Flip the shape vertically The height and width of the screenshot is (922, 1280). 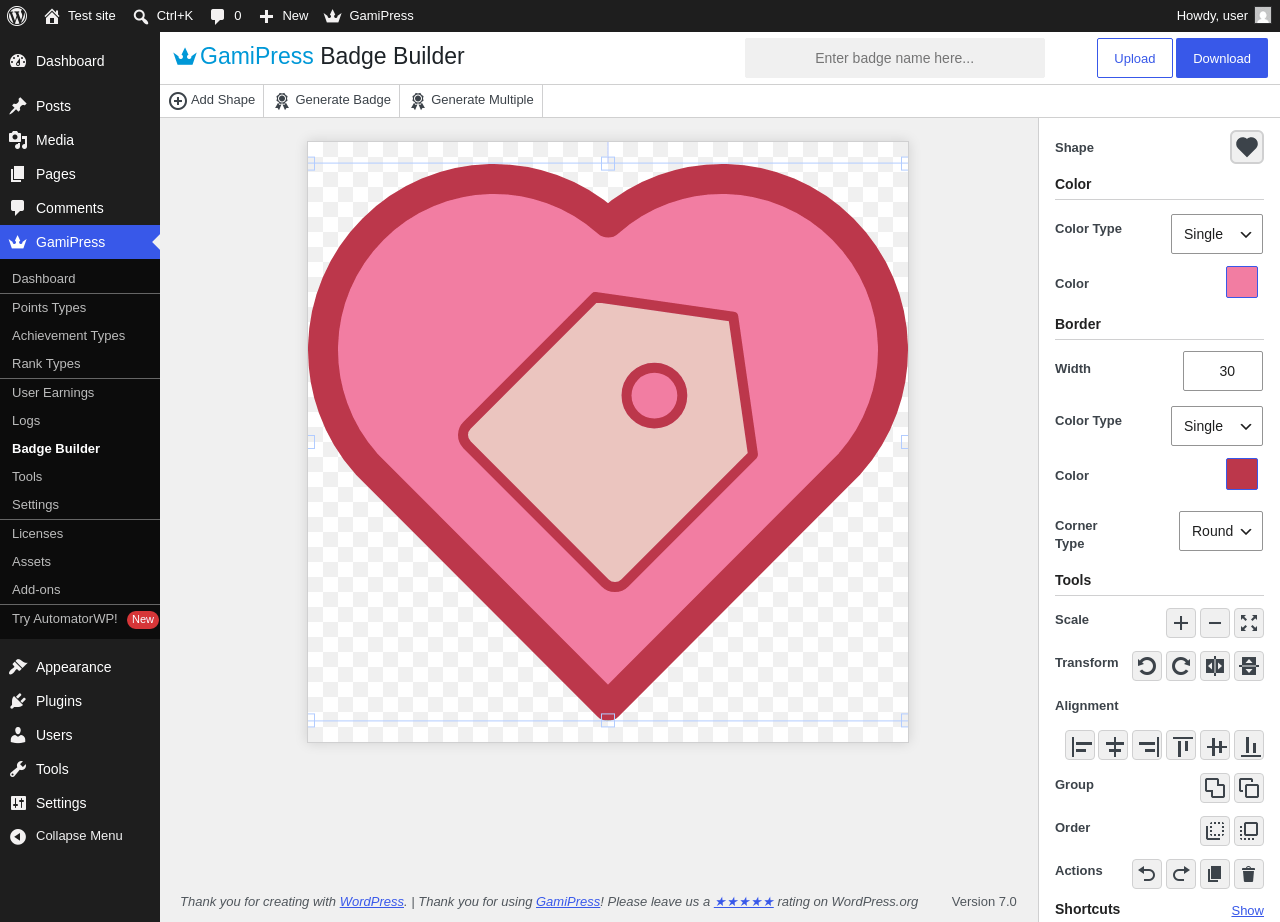point(1249,666)
